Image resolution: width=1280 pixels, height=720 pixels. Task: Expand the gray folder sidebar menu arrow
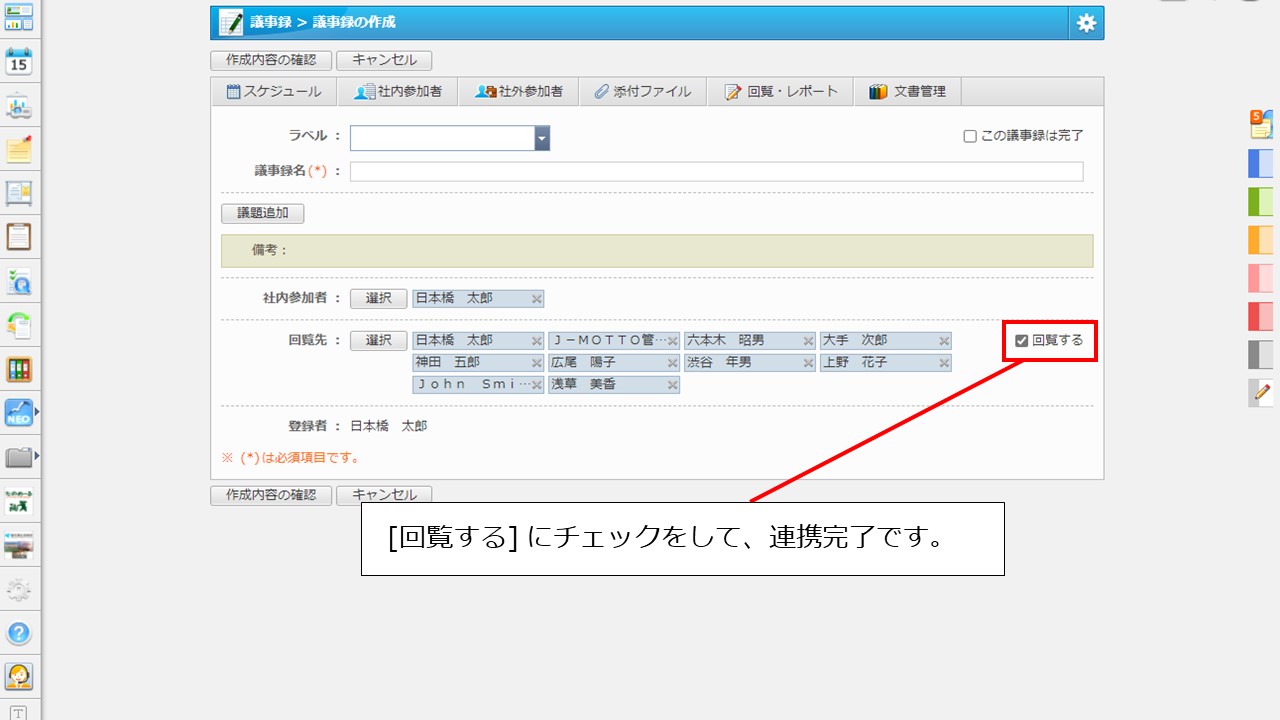click(x=37, y=456)
